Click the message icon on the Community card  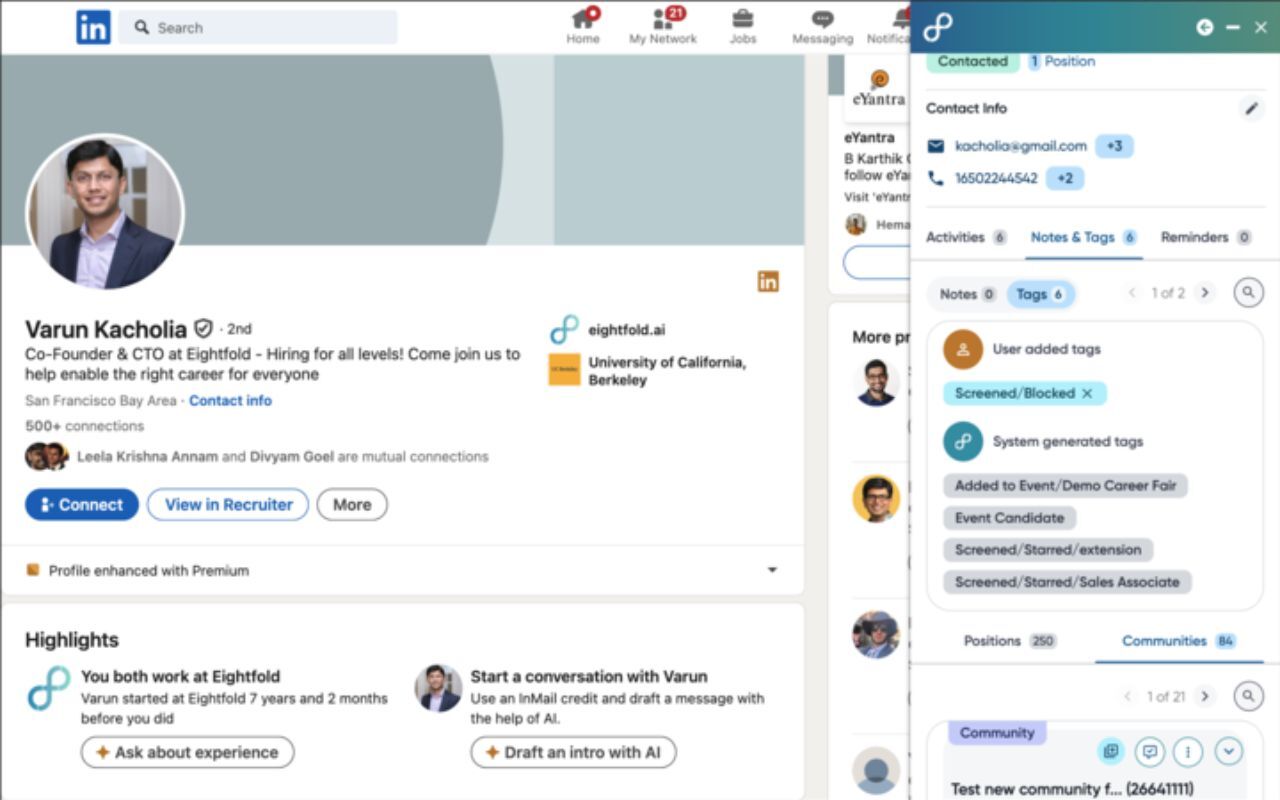(x=1149, y=751)
